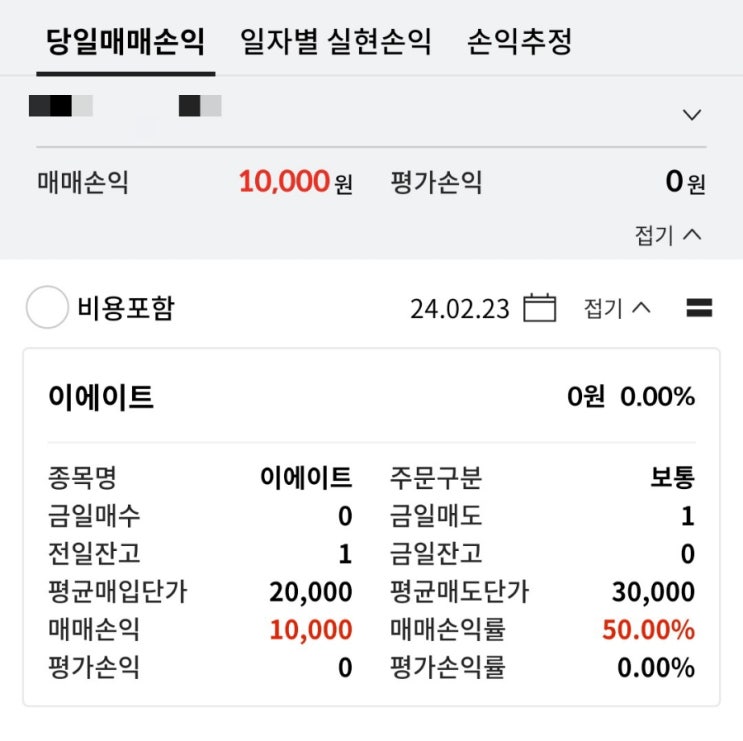Click the 50.00% 매매손익률 value
The width and height of the screenshot is (743, 741).
click(648, 630)
